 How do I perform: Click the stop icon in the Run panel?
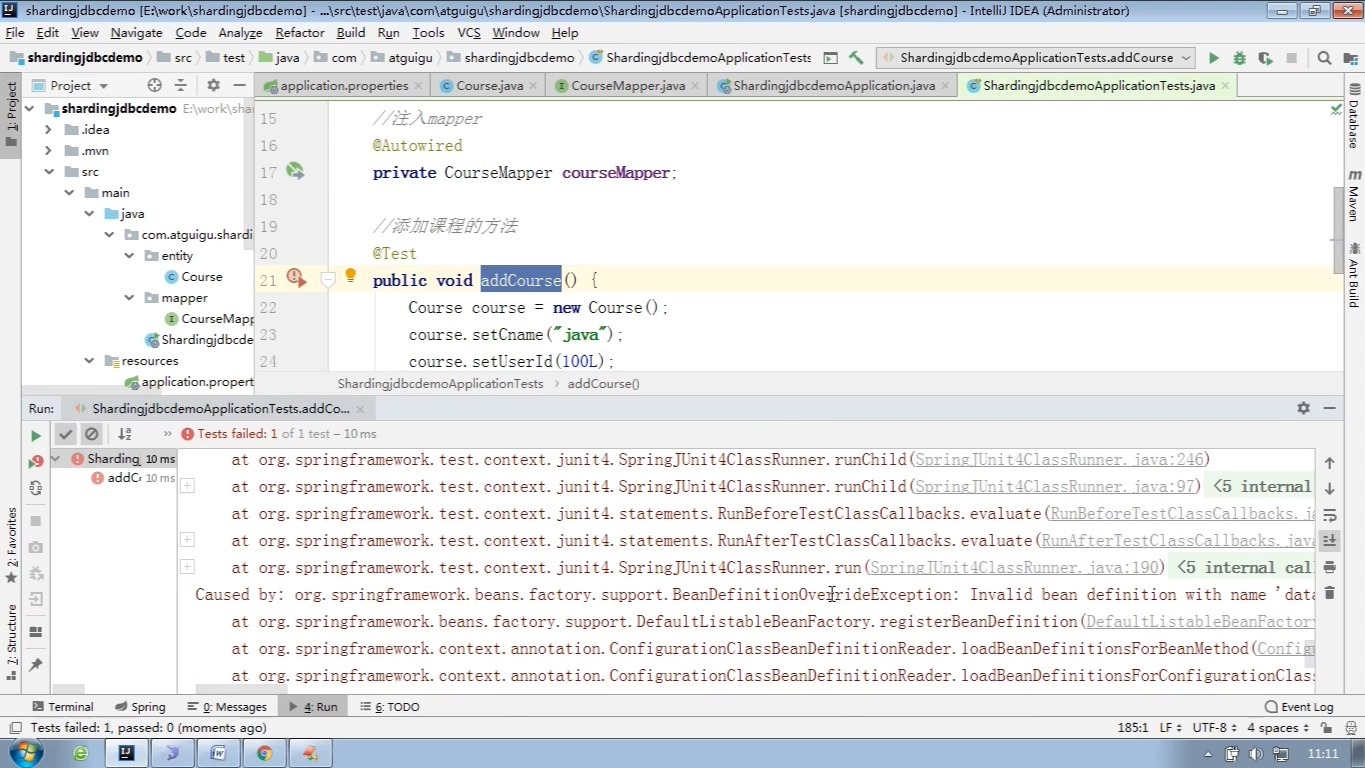pos(36,521)
